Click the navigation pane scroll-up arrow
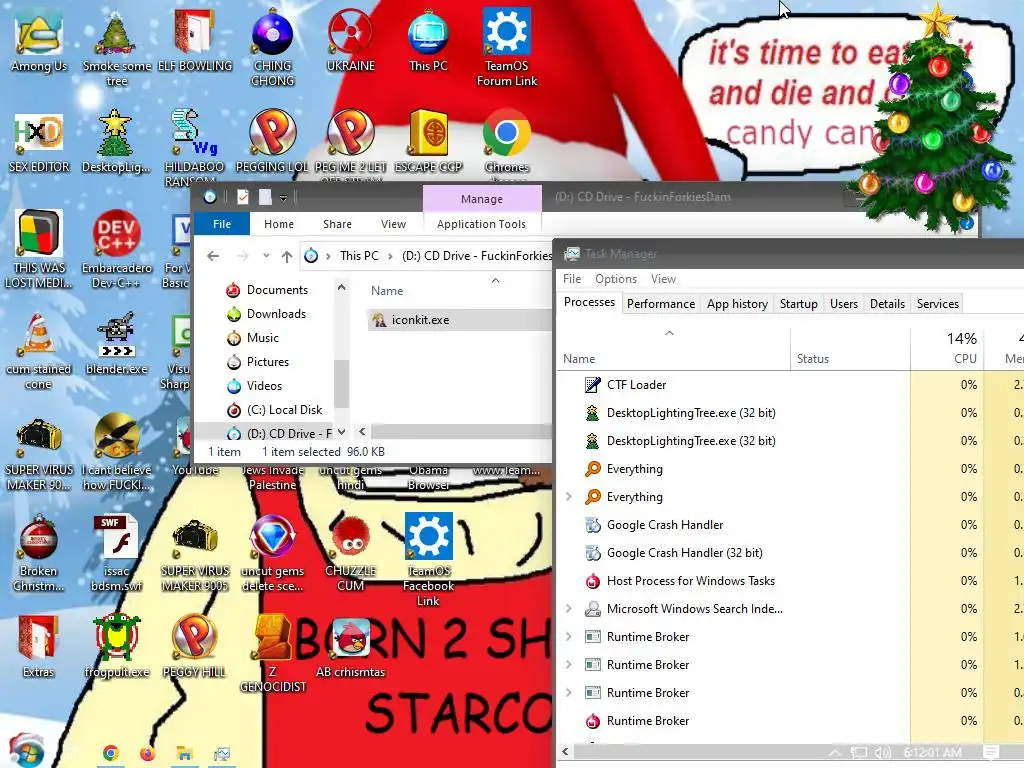Screen dimensions: 1024x768 [x=341, y=287]
